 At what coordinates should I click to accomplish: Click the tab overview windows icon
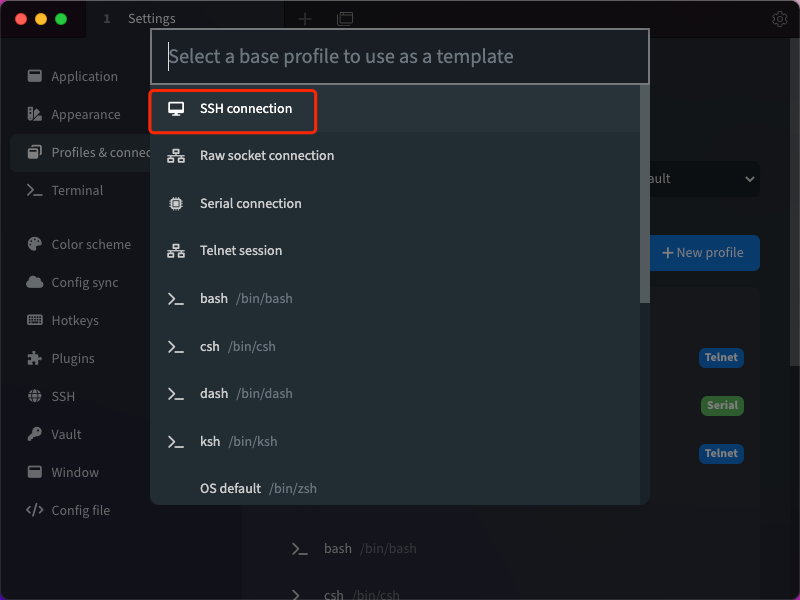coord(345,19)
